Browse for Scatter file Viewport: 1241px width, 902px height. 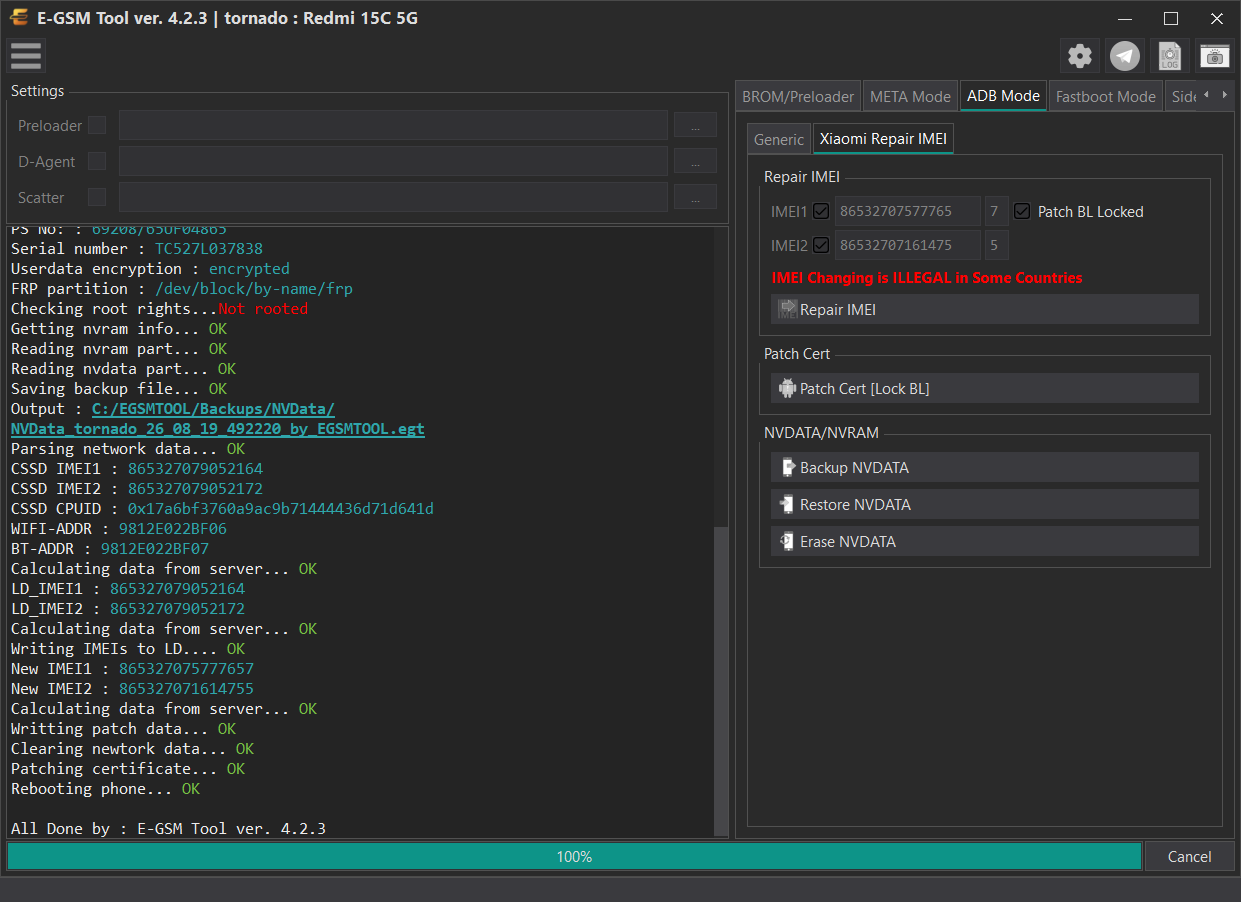tap(695, 197)
